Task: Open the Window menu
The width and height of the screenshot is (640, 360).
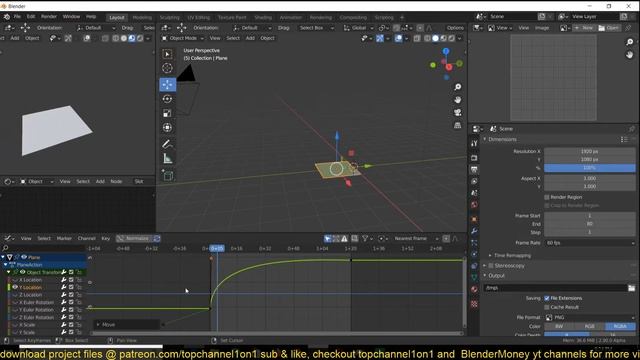Action: [71, 17]
